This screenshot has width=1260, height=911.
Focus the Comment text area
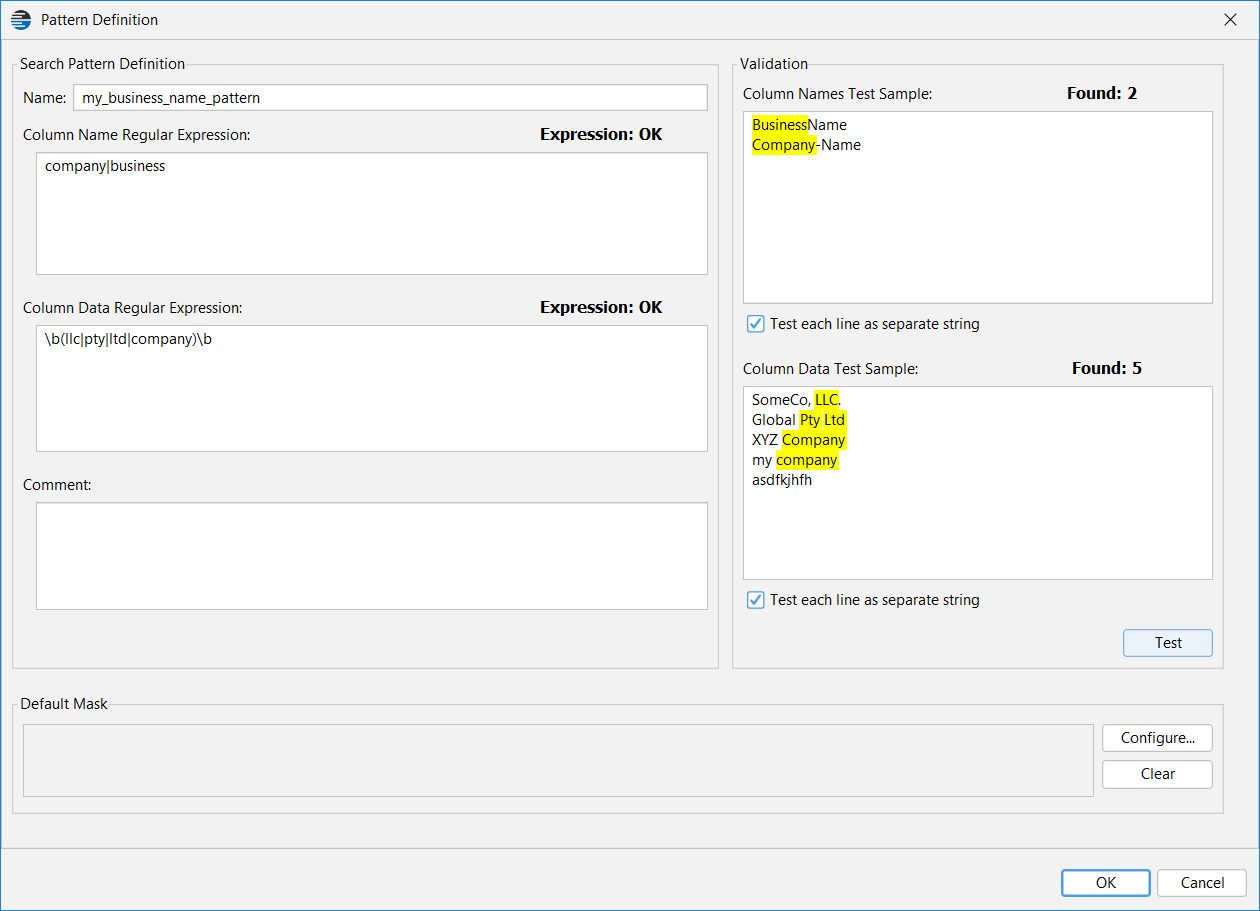click(372, 556)
